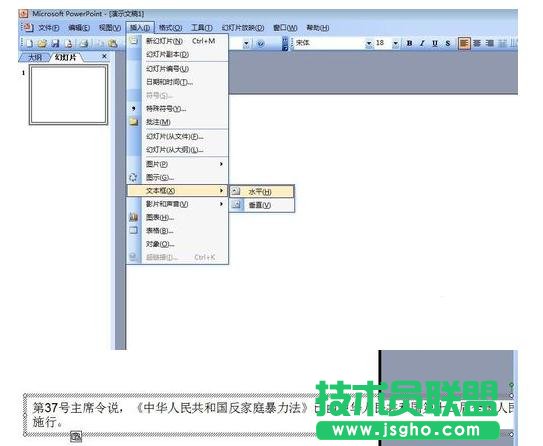
Task: Click the permission icon after Save
Action: 69,43
